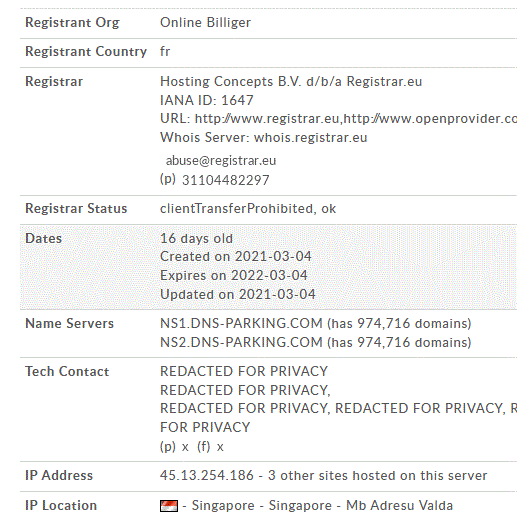This screenshot has width=517, height=520.
Task: Click the clientTransferProhibited status text
Action: [236, 209]
